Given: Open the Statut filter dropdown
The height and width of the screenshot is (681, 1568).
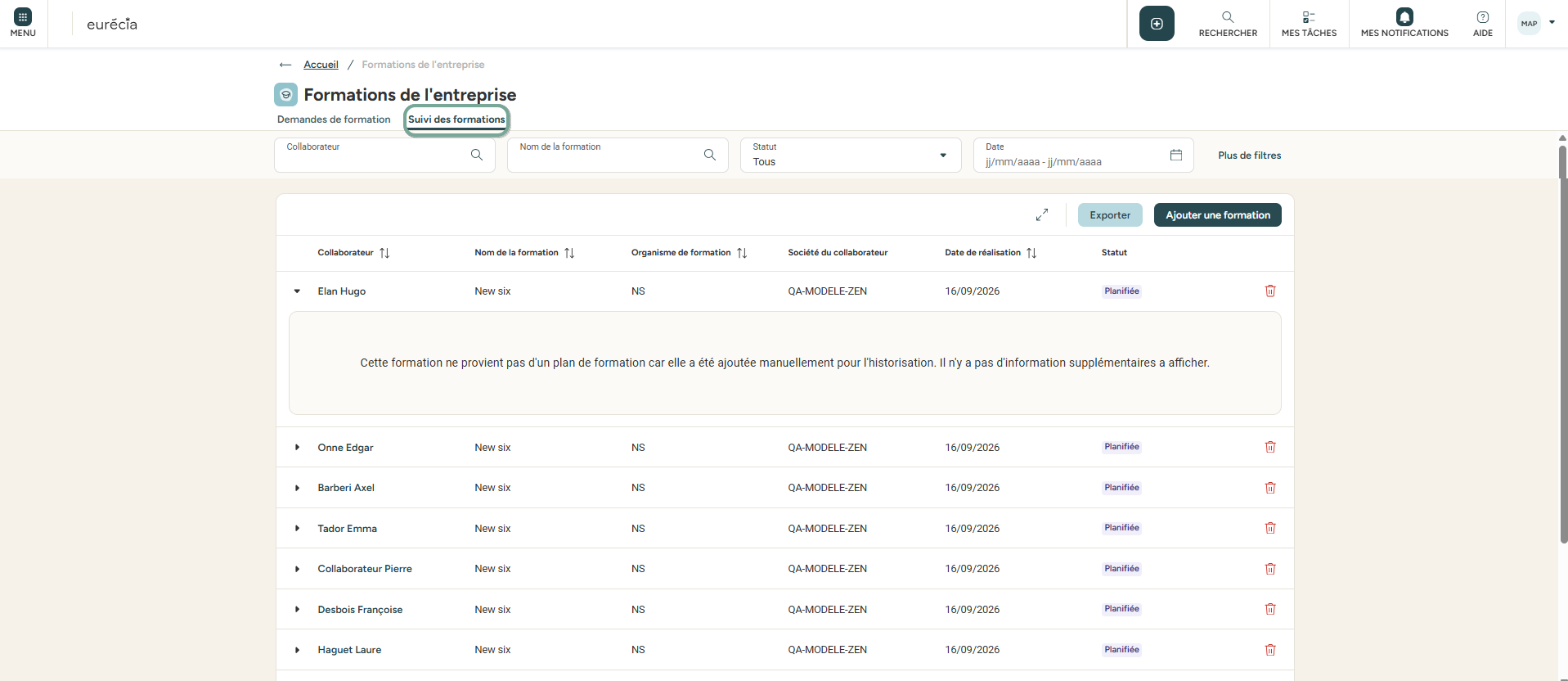Looking at the screenshot, I should pos(851,156).
